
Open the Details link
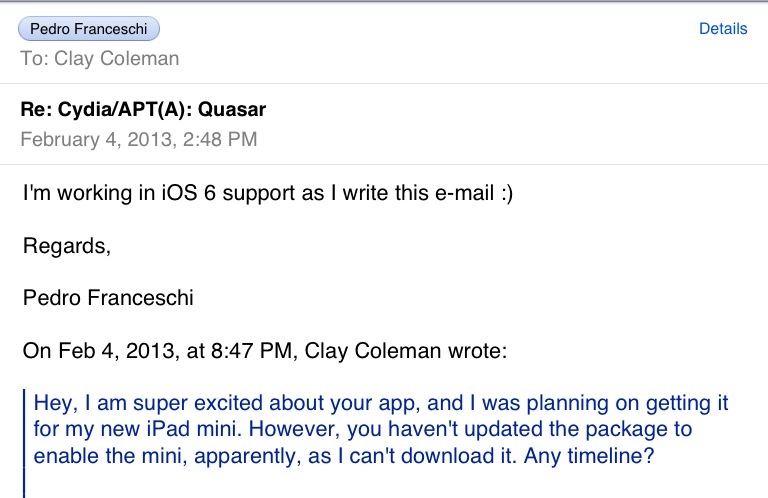click(x=723, y=29)
